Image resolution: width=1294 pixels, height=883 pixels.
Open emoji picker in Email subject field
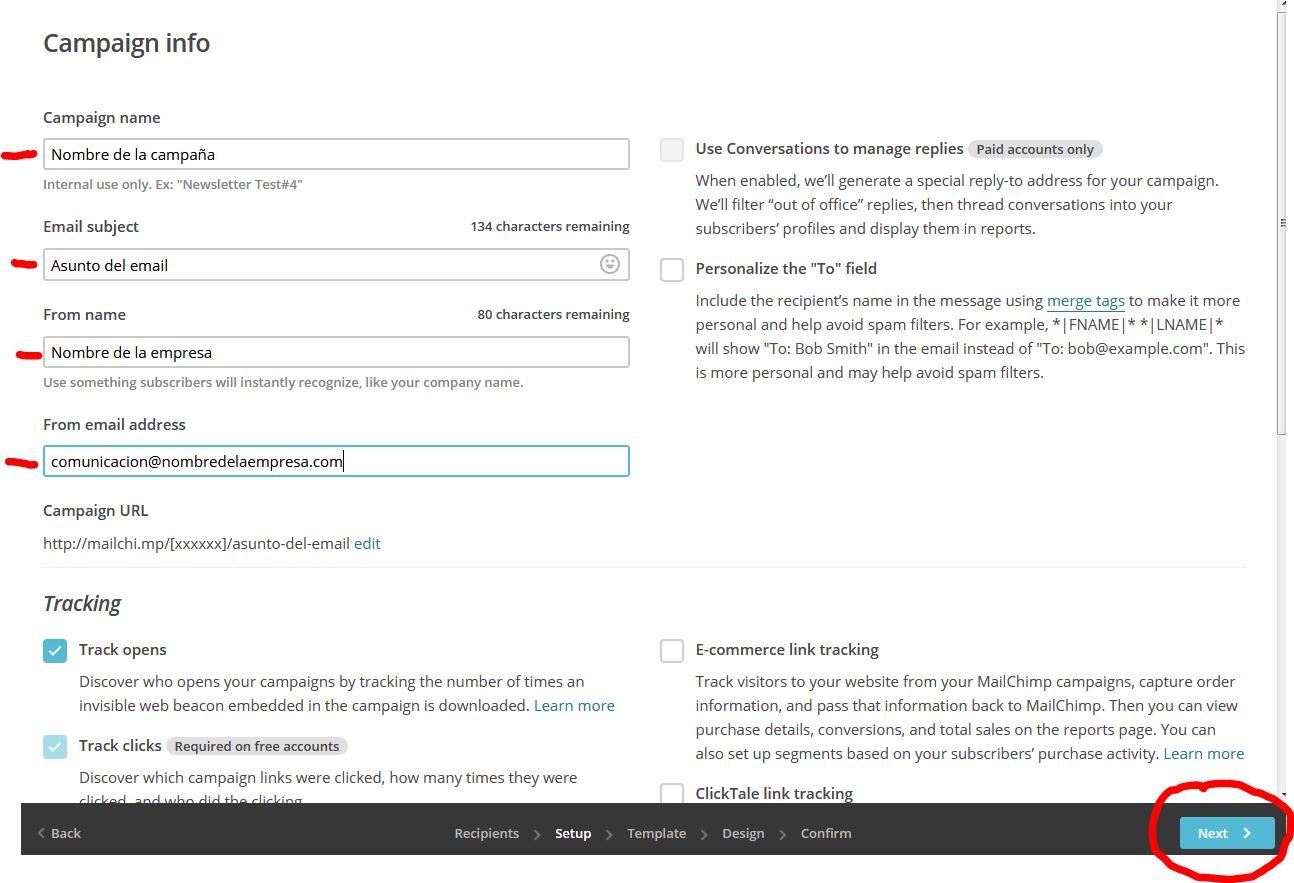[609, 264]
